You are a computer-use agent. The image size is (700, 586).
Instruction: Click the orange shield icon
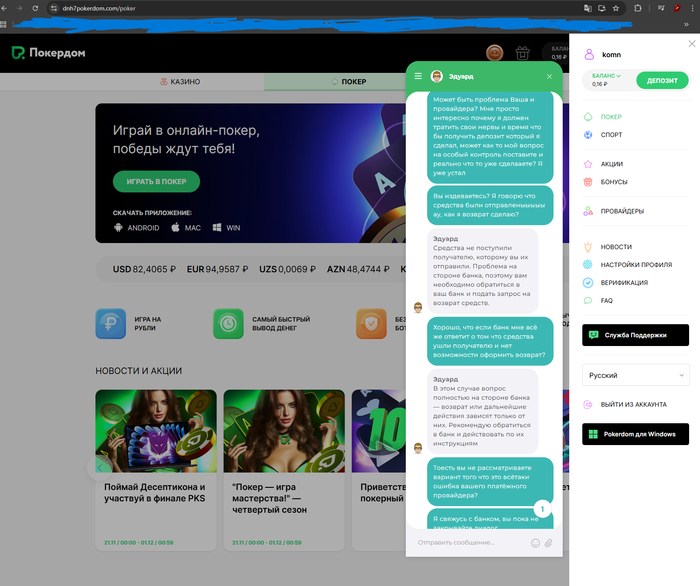371,324
